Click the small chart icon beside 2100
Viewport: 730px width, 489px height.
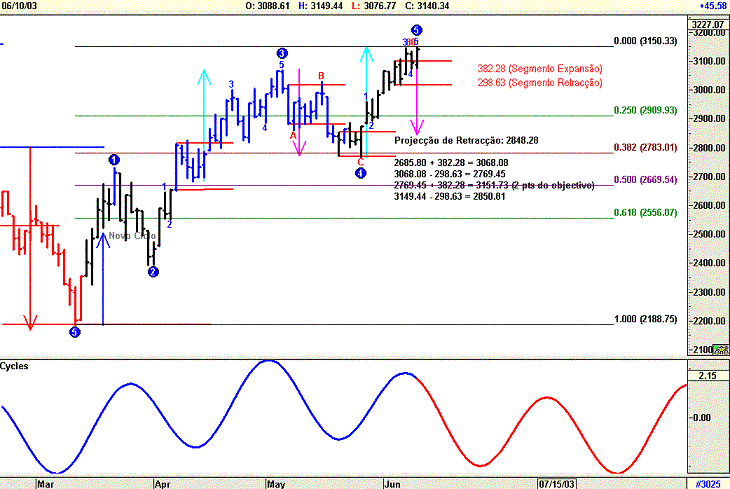[x=721, y=349]
